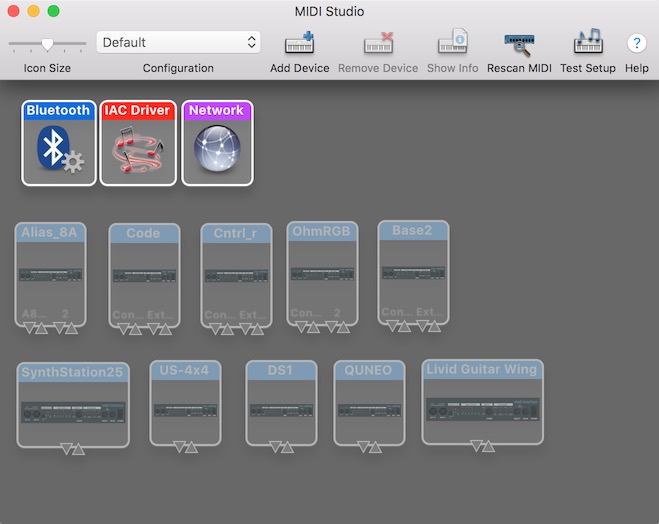
Task: Open Help with question mark button
Action: tap(636, 43)
